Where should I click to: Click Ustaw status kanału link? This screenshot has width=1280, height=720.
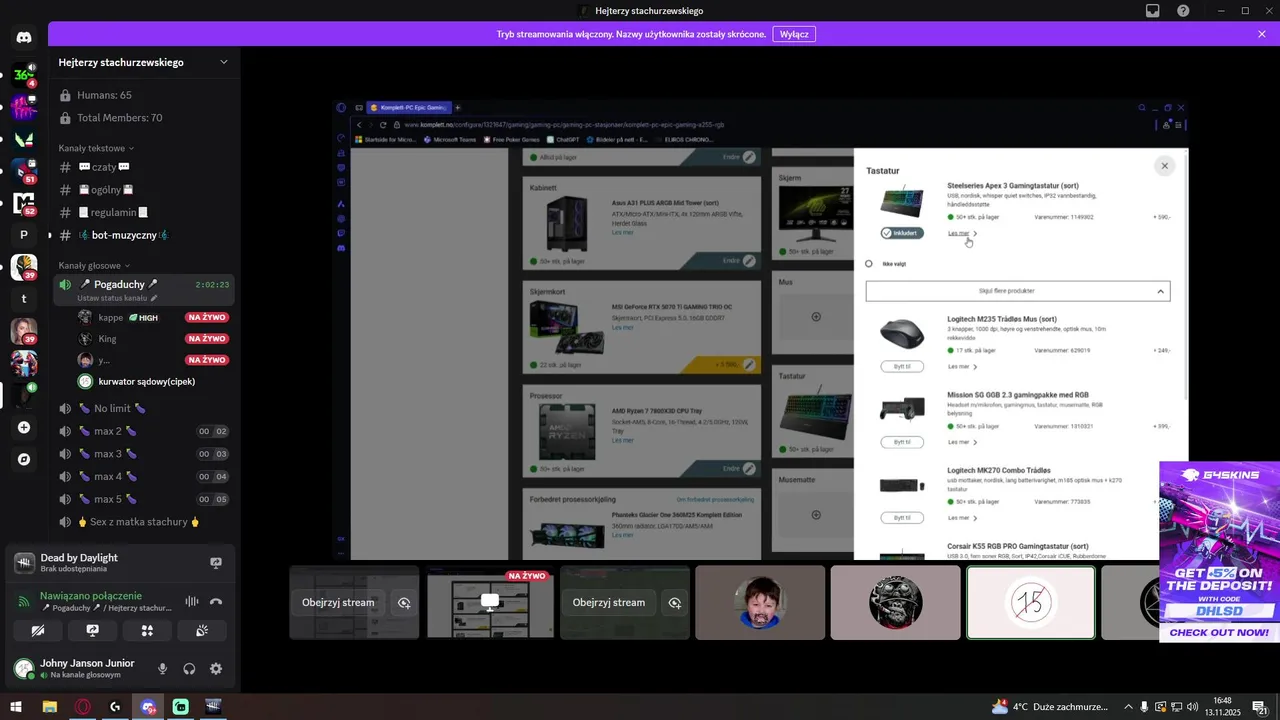[x=117, y=299]
